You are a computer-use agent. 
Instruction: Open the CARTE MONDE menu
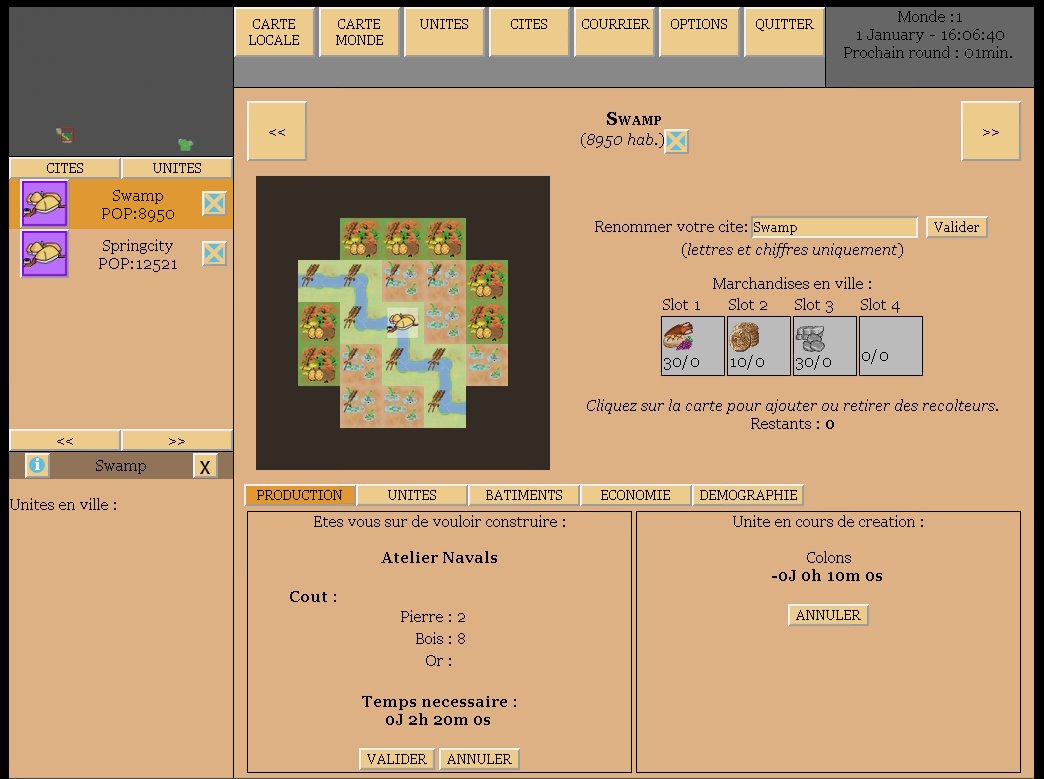[359, 32]
